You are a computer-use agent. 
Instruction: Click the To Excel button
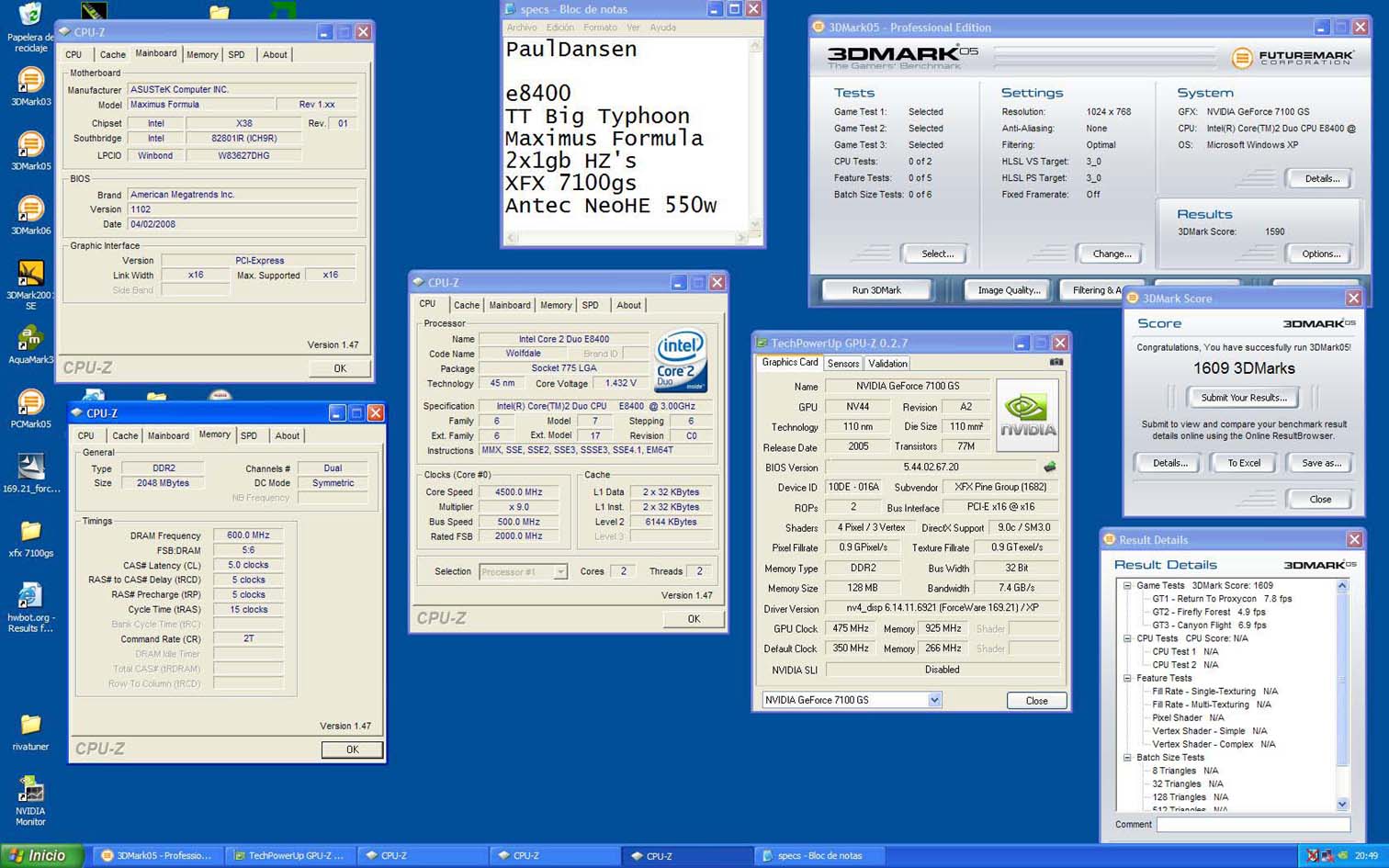(1244, 463)
